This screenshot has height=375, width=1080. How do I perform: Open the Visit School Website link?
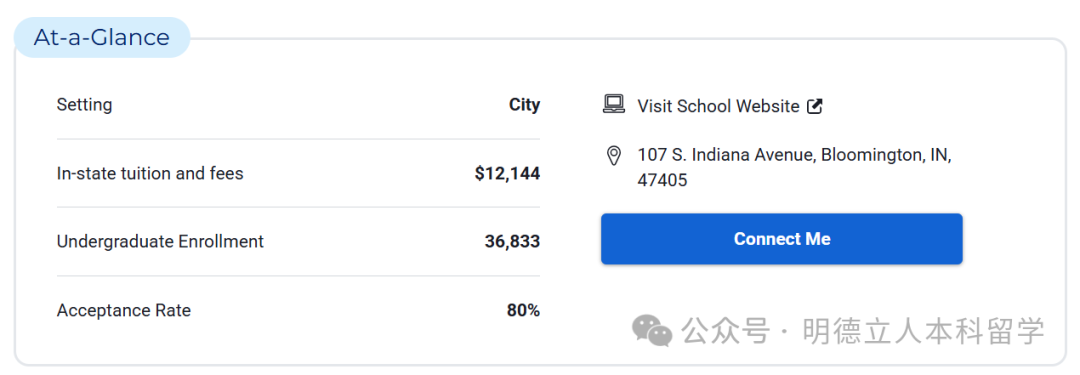pos(718,106)
